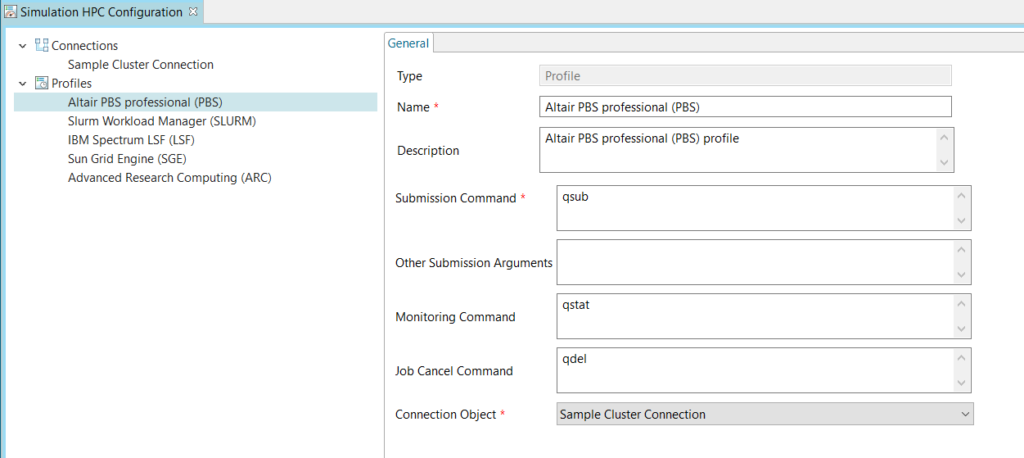Select IBM Spectrum LSF (LSF) profile

[131, 140]
